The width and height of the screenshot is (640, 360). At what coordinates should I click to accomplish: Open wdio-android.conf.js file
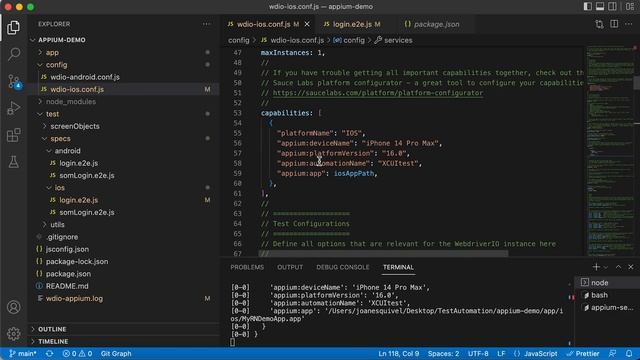124,77
